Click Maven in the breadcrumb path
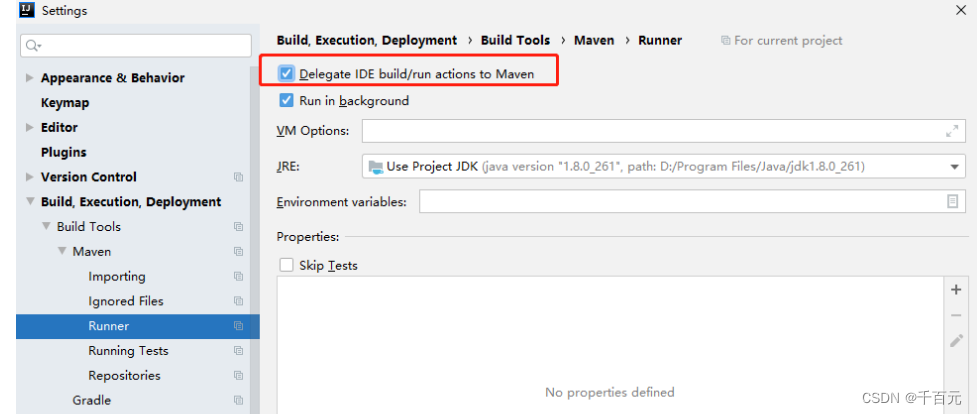The image size is (977, 414). click(594, 41)
